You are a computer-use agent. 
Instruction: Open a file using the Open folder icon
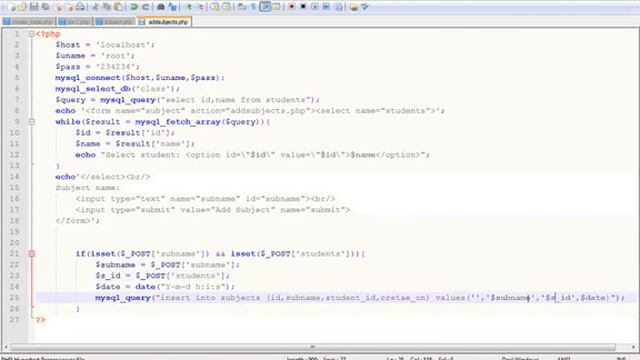click(22, 7)
